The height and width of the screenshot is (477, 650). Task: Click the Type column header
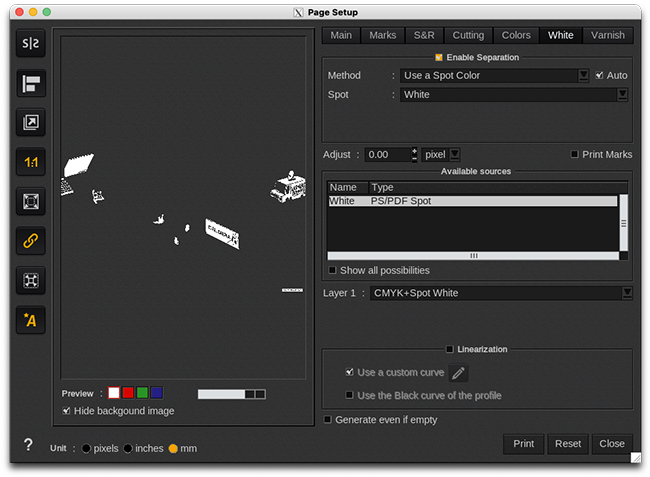[497, 187]
